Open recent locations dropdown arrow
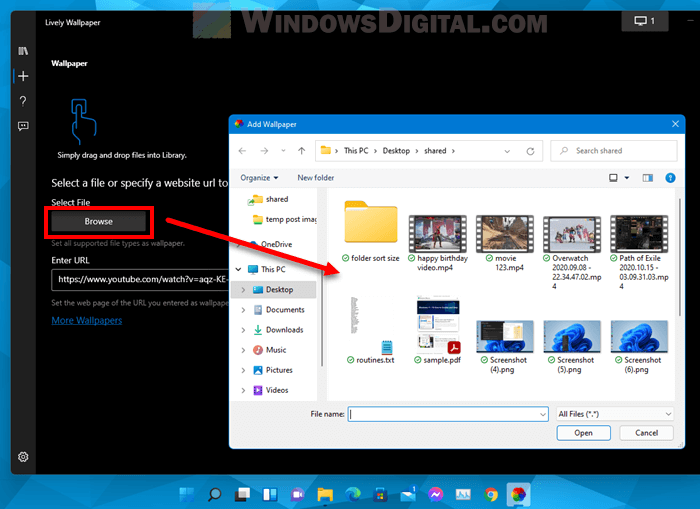Viewport: 700px width, 509px height. pos(283,151)
